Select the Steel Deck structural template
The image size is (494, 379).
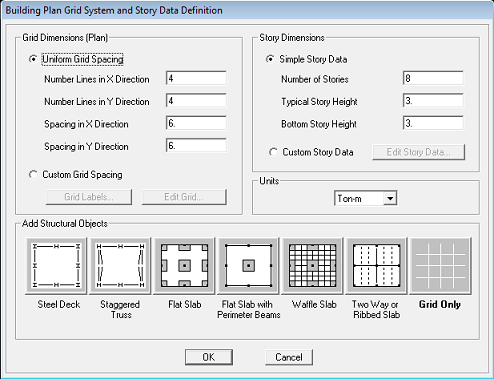(x=56, y=266)
